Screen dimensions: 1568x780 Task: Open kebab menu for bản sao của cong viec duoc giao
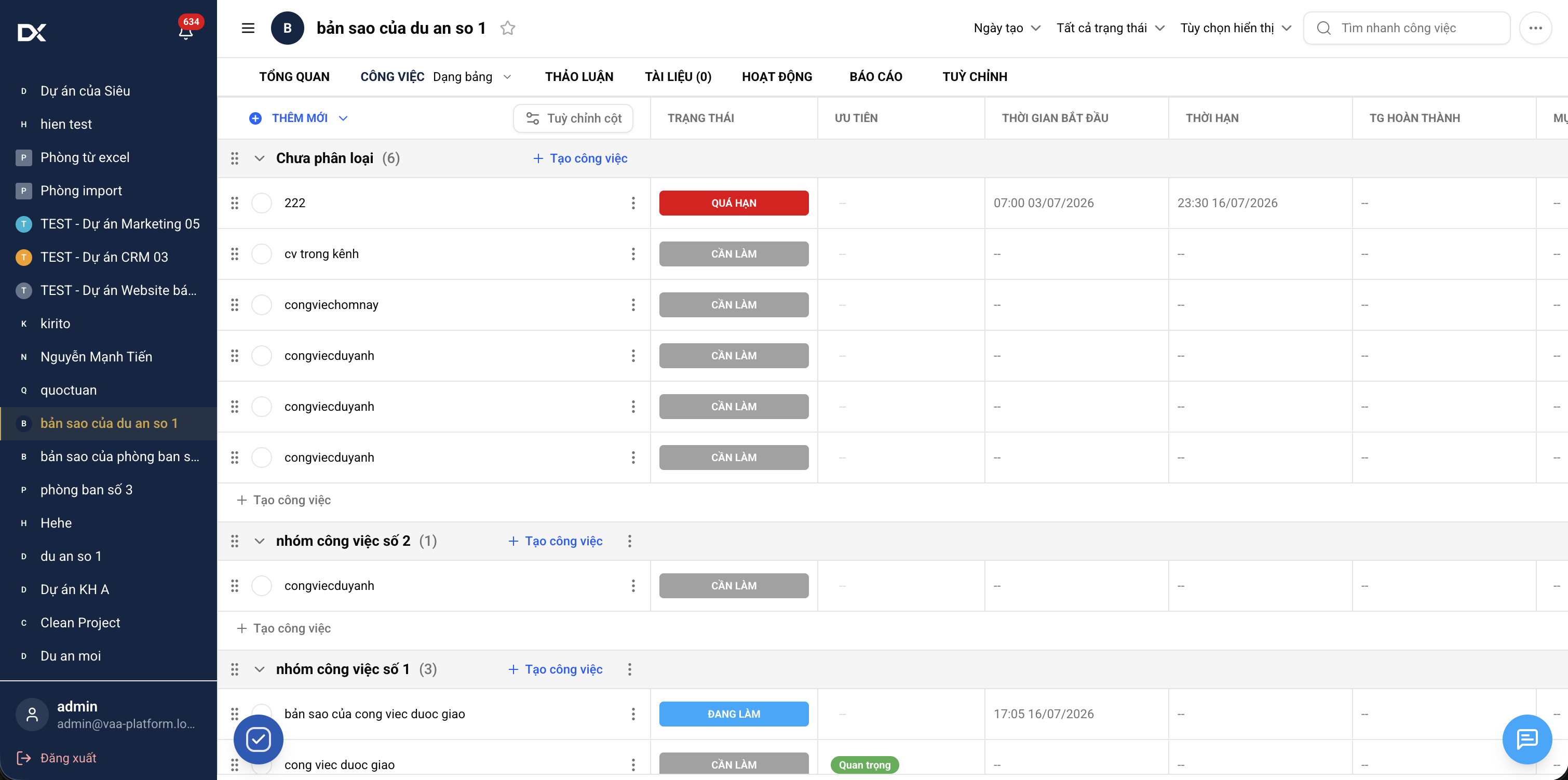633,714
